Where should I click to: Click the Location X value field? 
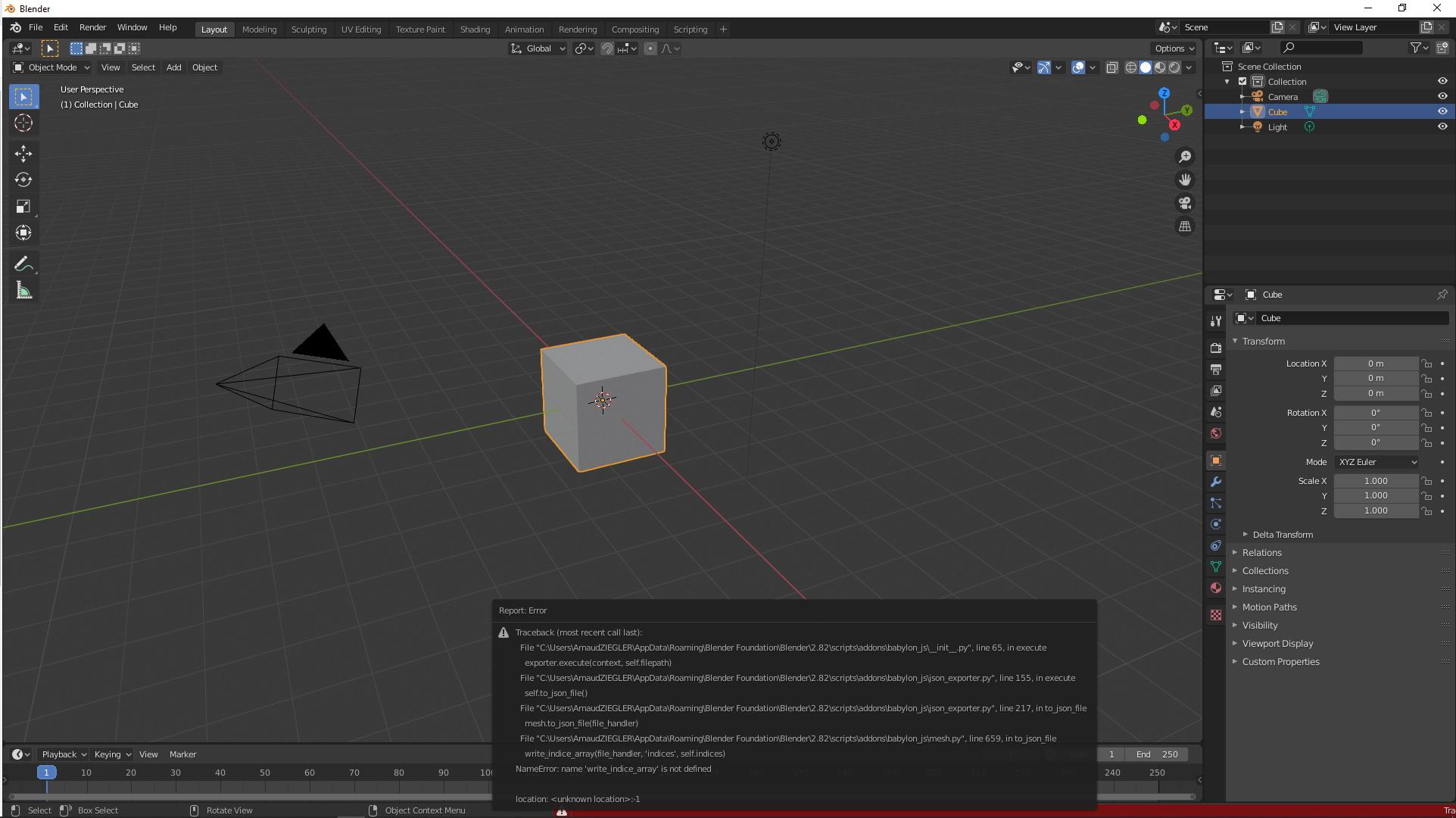point(1376,364)
